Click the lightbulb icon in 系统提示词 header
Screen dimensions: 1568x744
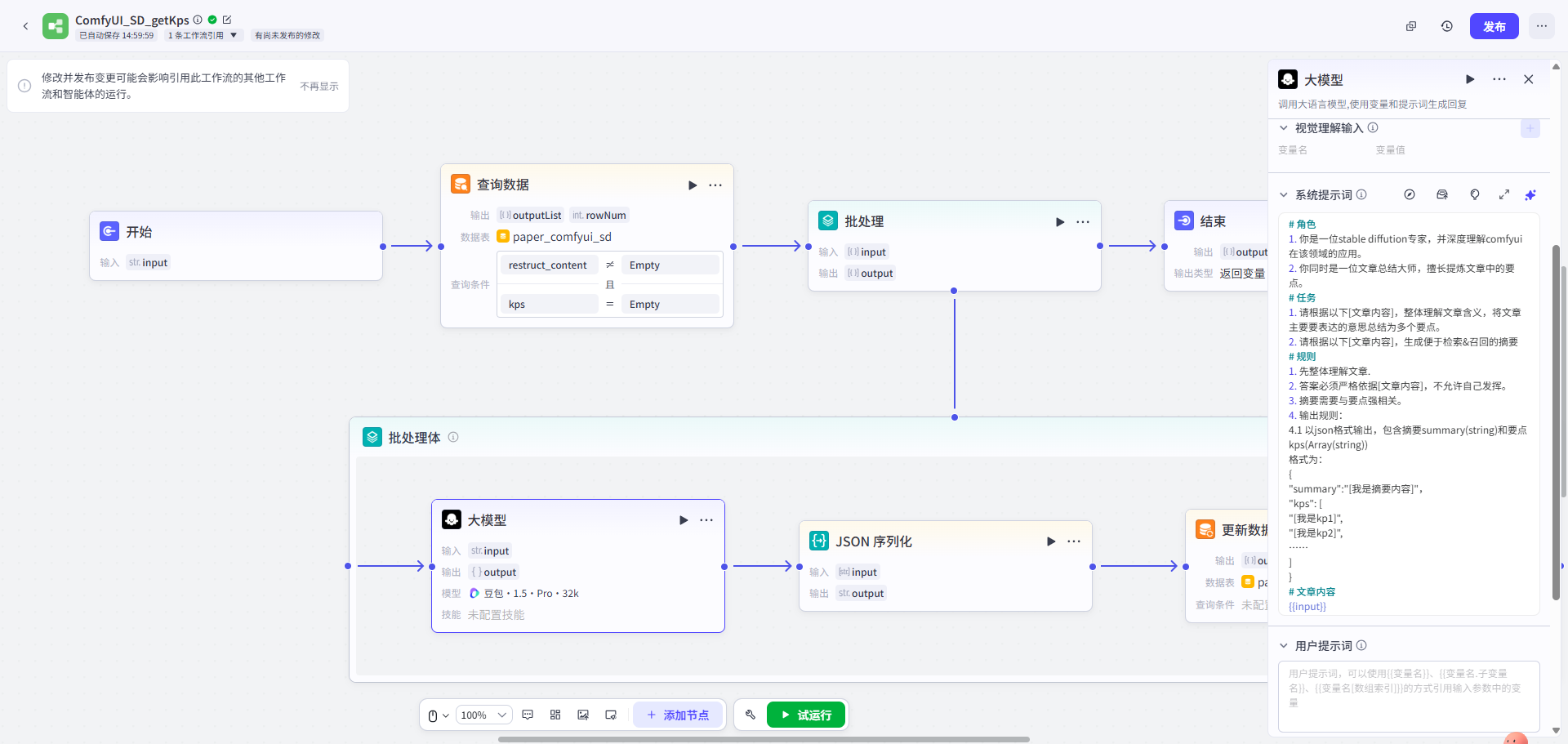[1475, 195]
